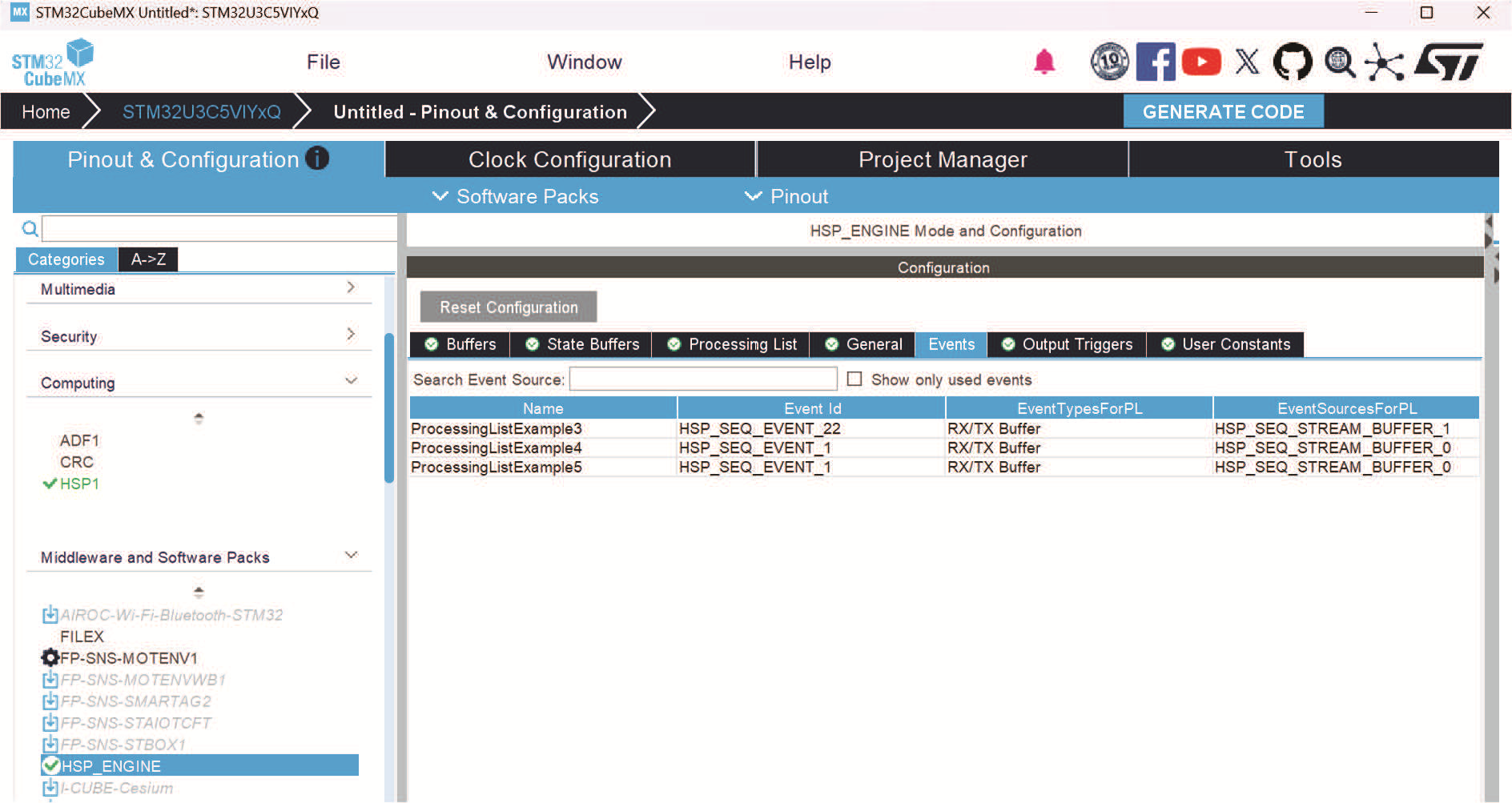Image resolution: width=1512 pixels, height=803 pixels.
Task: Click the globe search icon in header
Action: coord(1339,62)
